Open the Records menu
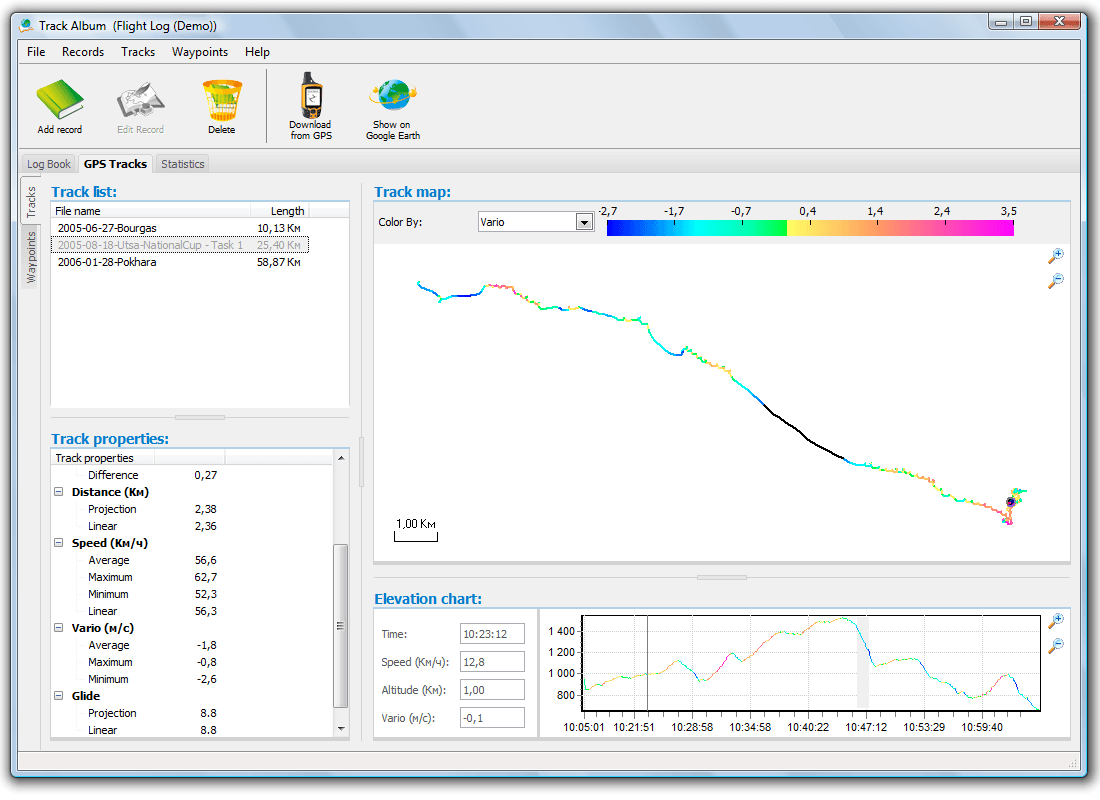This screenshot has height=800, width=1100. click(83, 52)
